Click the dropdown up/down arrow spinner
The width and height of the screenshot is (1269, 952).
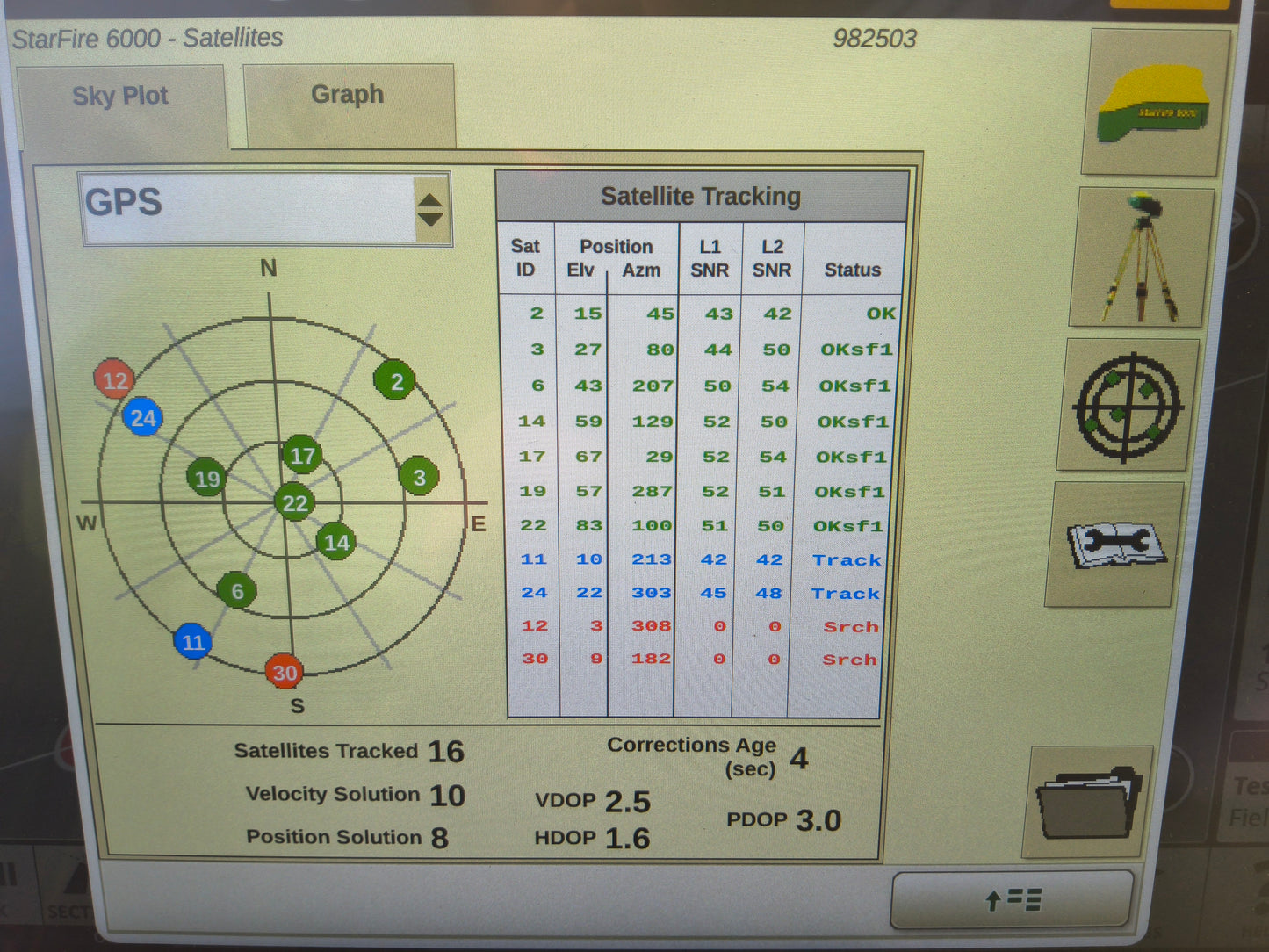pyautogui.click(x=430, y=209)
